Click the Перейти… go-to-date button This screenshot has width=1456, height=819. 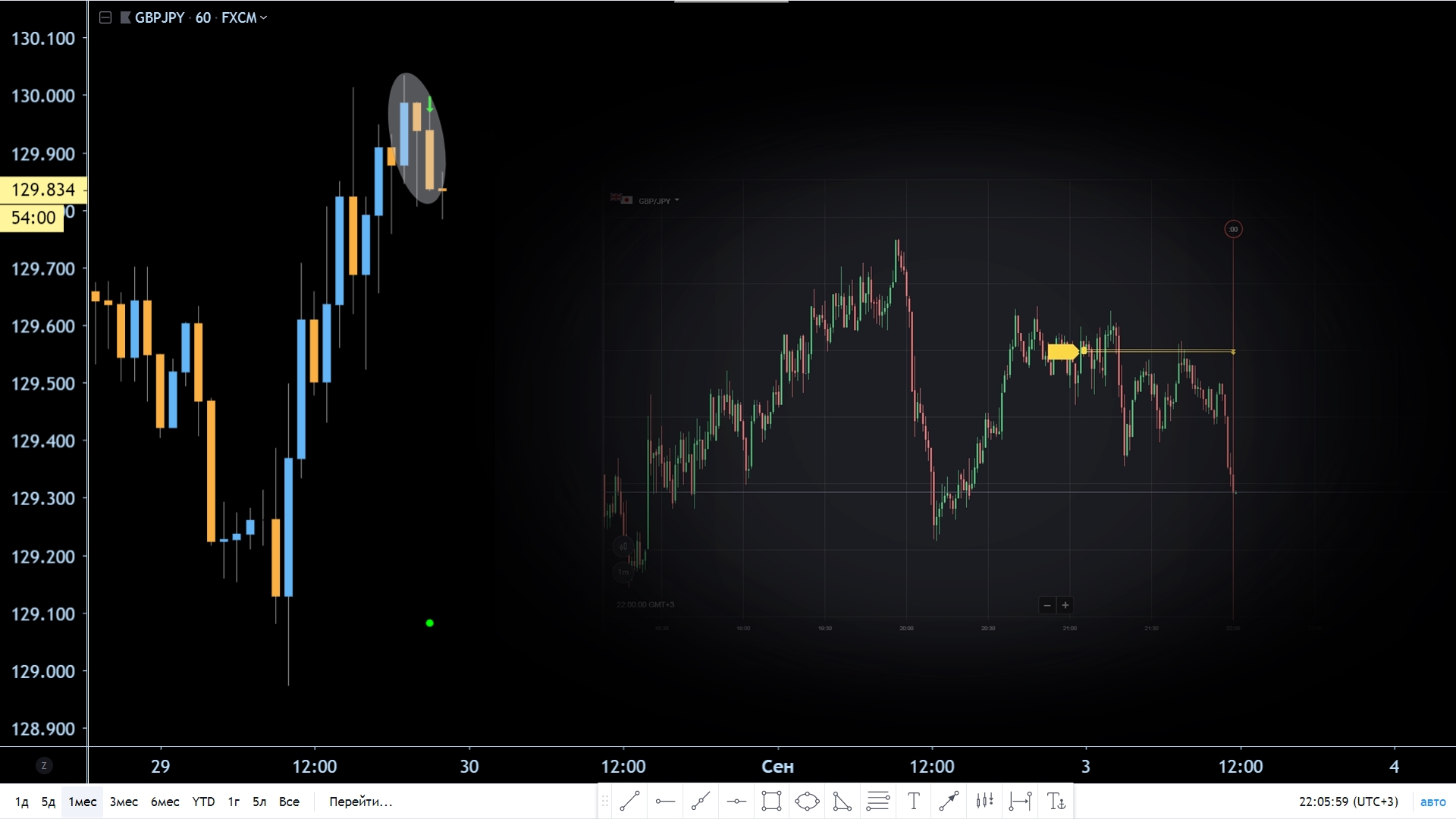360,802
